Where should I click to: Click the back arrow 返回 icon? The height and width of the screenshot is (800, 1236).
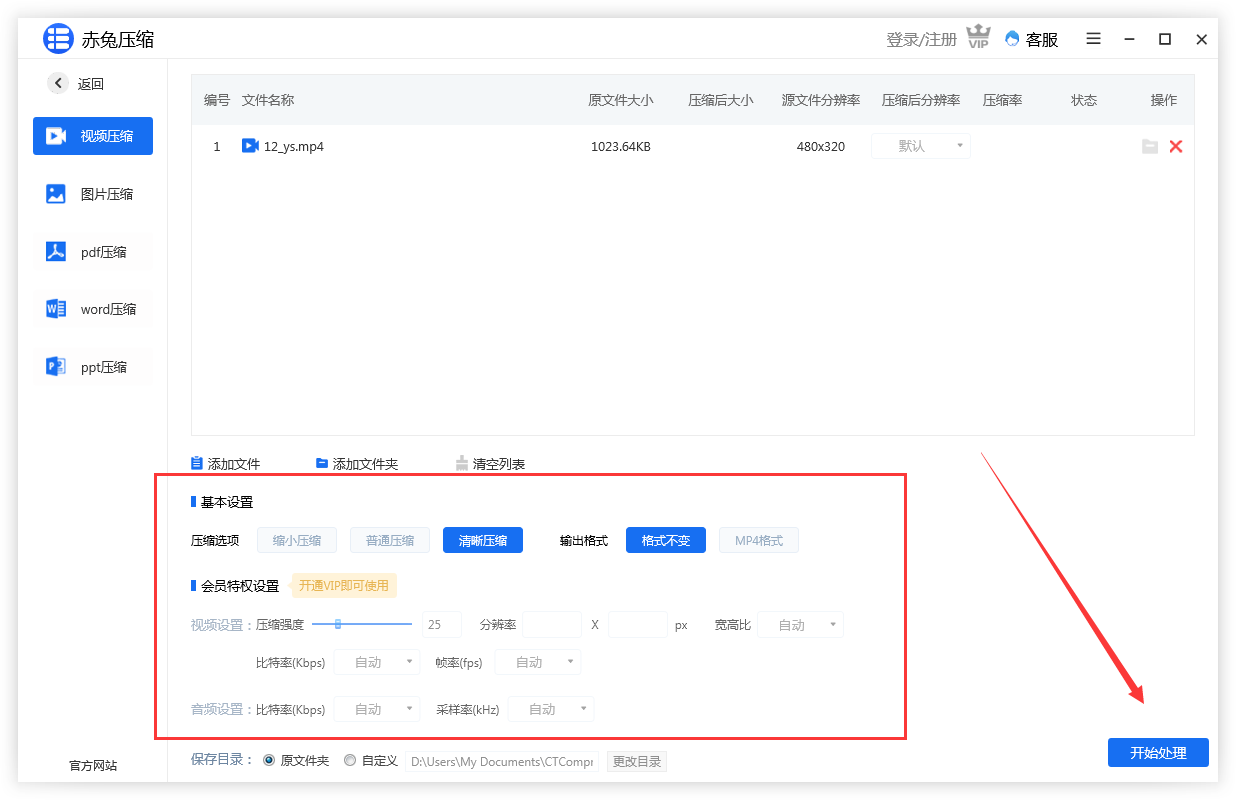[58, 84]
